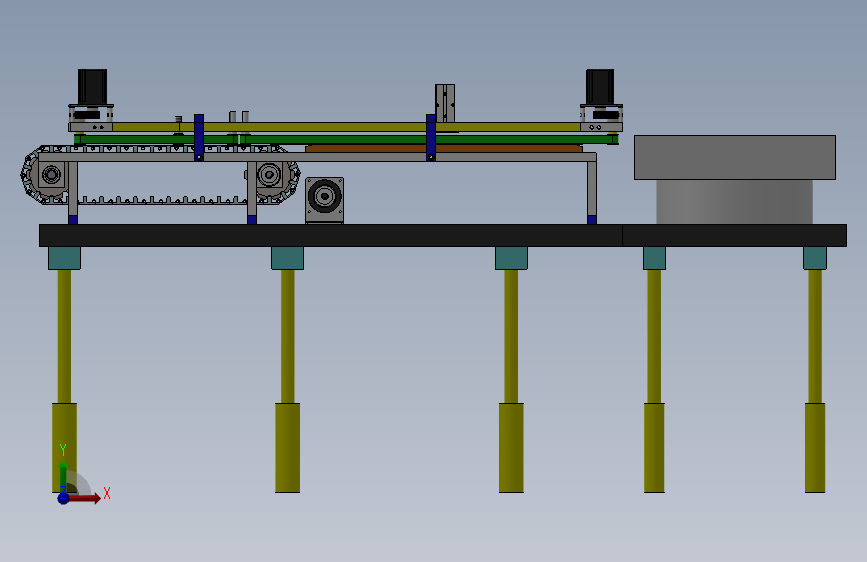Select the chain sprocket beside the square gearbox
867x562 pixels.
270,175
